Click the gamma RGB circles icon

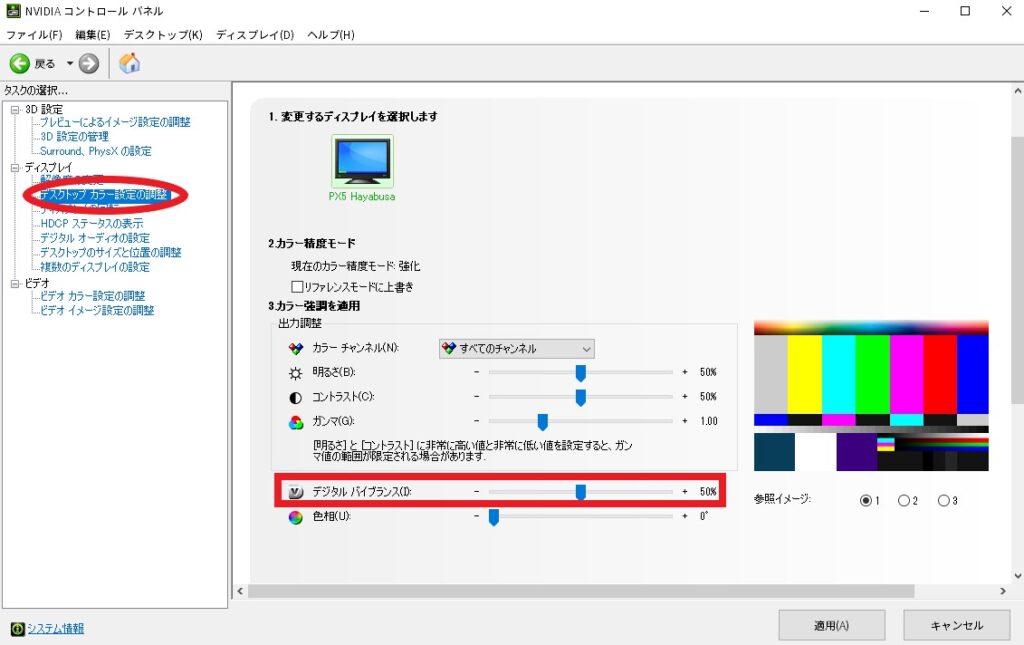(x=296, y=422)
